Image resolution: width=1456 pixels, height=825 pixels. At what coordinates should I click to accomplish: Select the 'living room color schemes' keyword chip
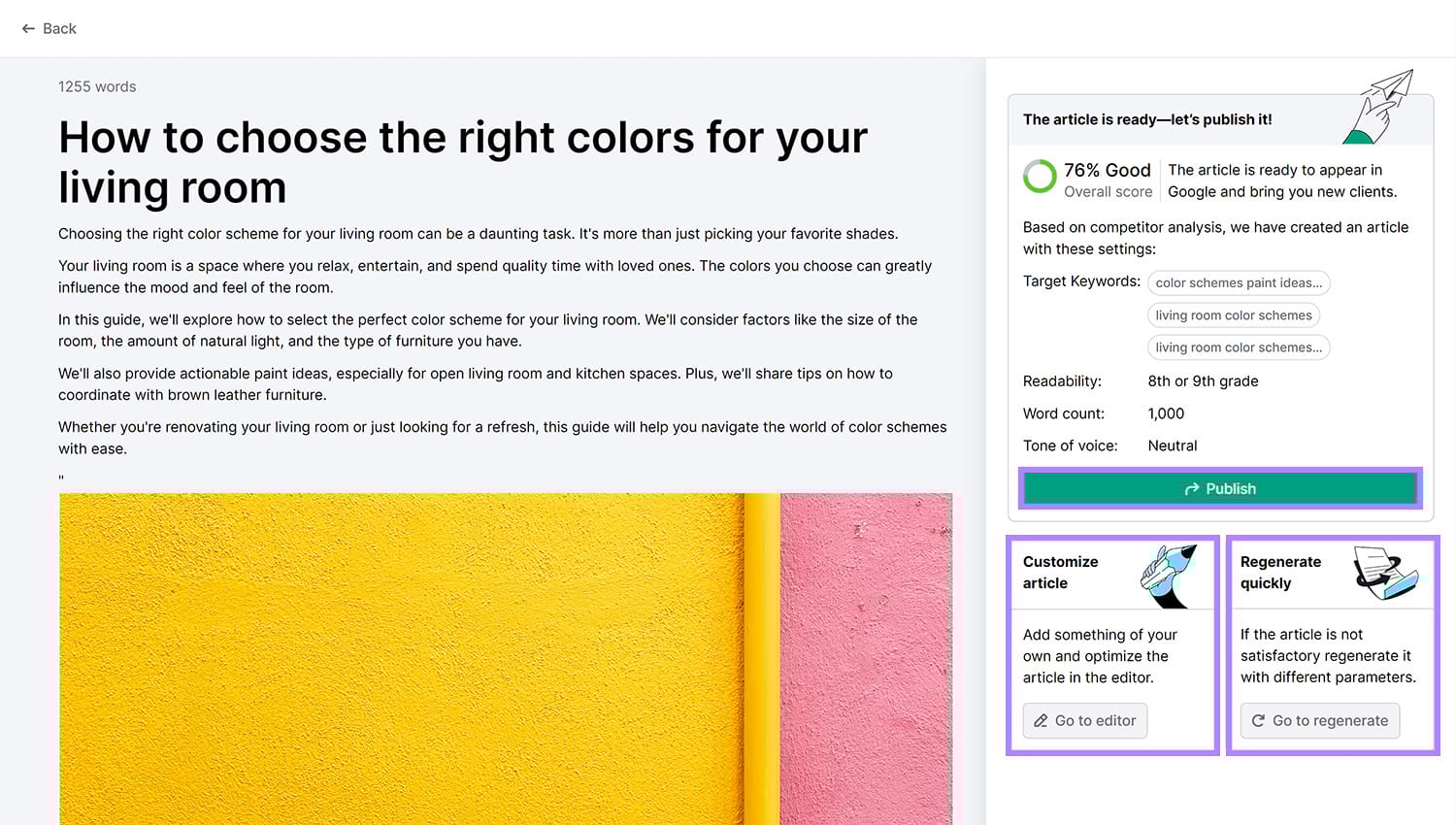point(1234,314)
